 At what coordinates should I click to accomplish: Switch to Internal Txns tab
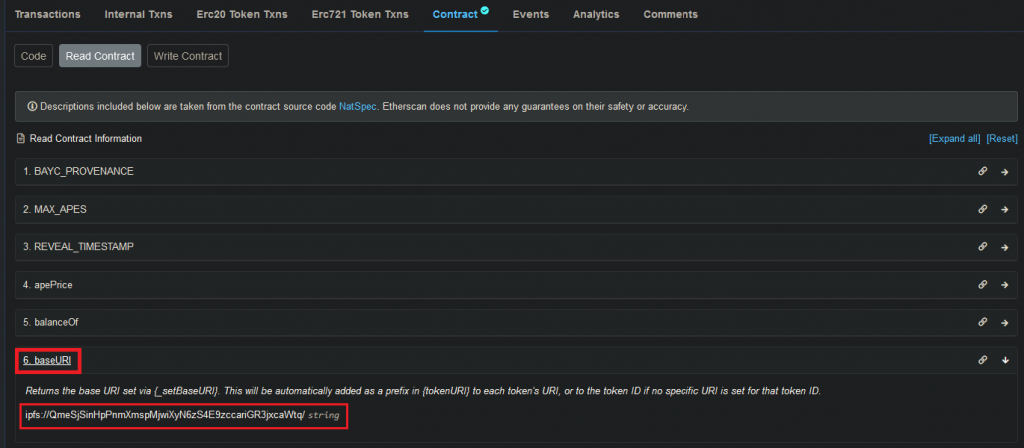coord(138,14)
